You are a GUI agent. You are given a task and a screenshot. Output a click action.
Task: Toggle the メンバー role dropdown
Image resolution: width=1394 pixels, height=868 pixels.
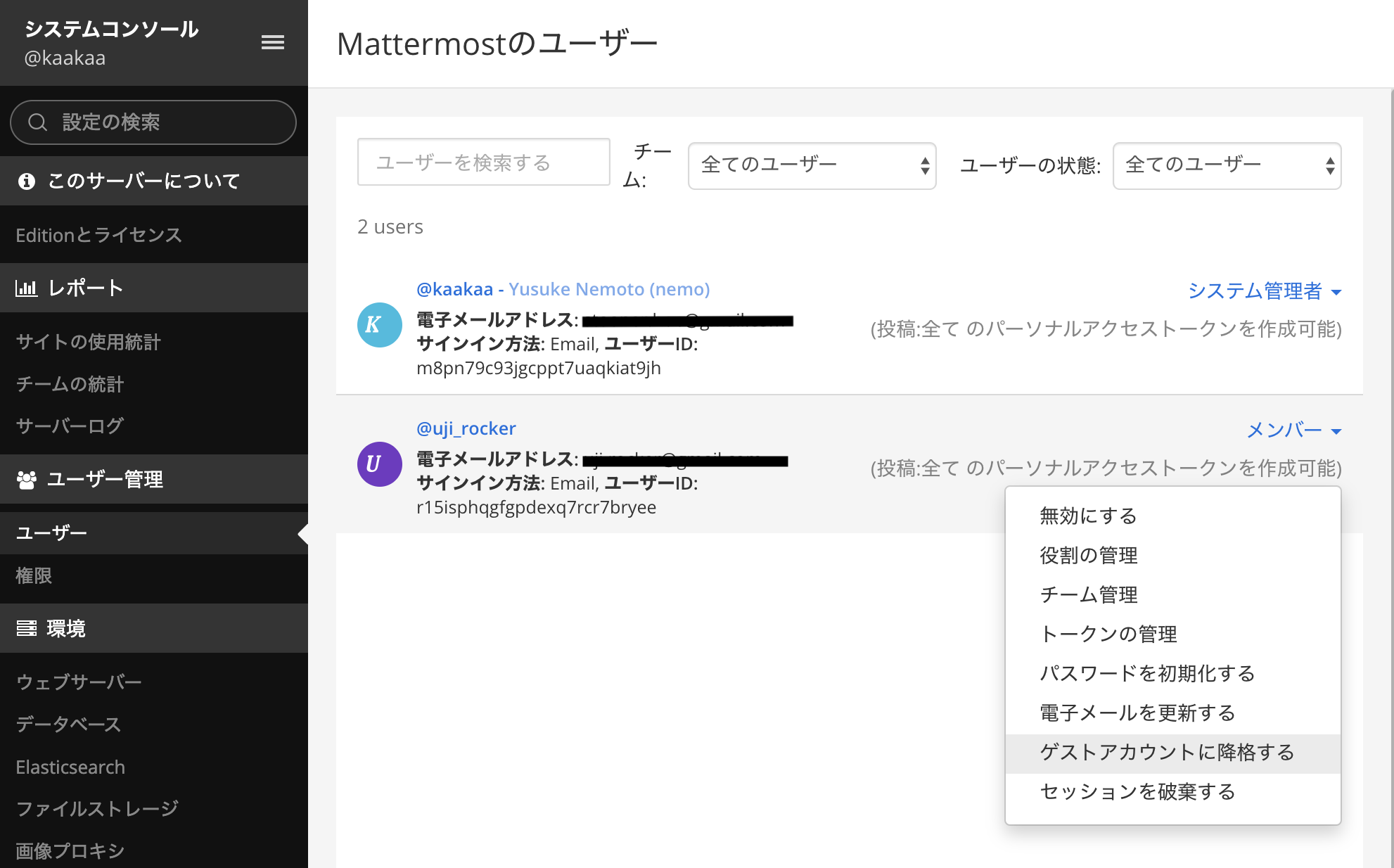coord(1294,430)
